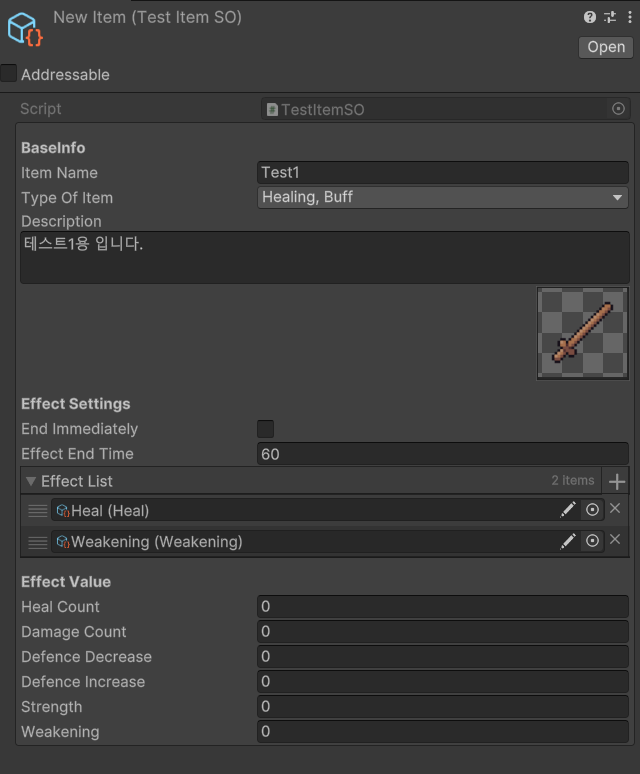Toggle the End Immediately checkbox
The height and width of the screenshot is (774, 640).
pos(265,429)
